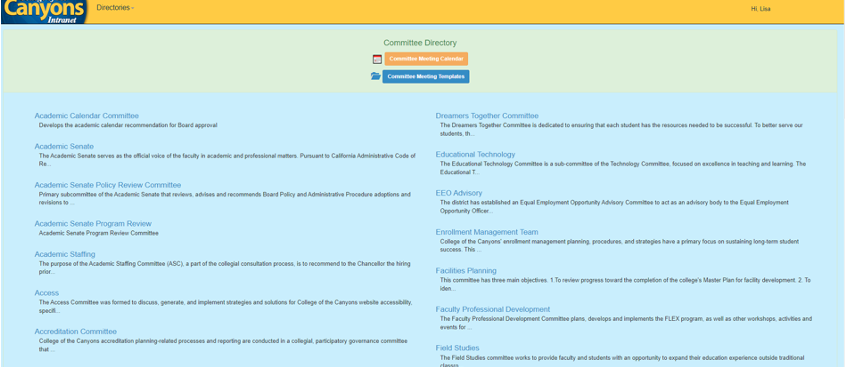Open Academic Senate Policy Review Committee

pos(108,185)
